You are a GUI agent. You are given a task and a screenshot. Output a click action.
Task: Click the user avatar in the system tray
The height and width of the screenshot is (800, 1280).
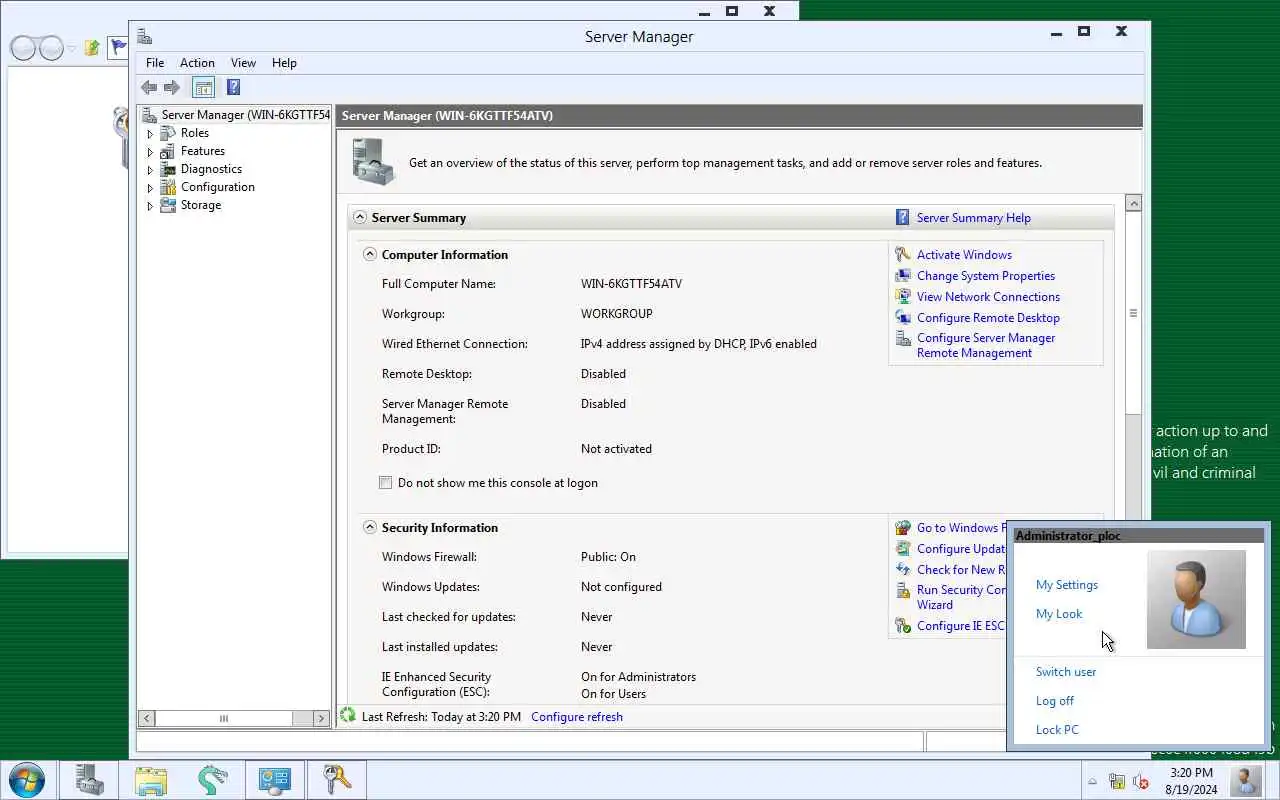(1245, 780)
